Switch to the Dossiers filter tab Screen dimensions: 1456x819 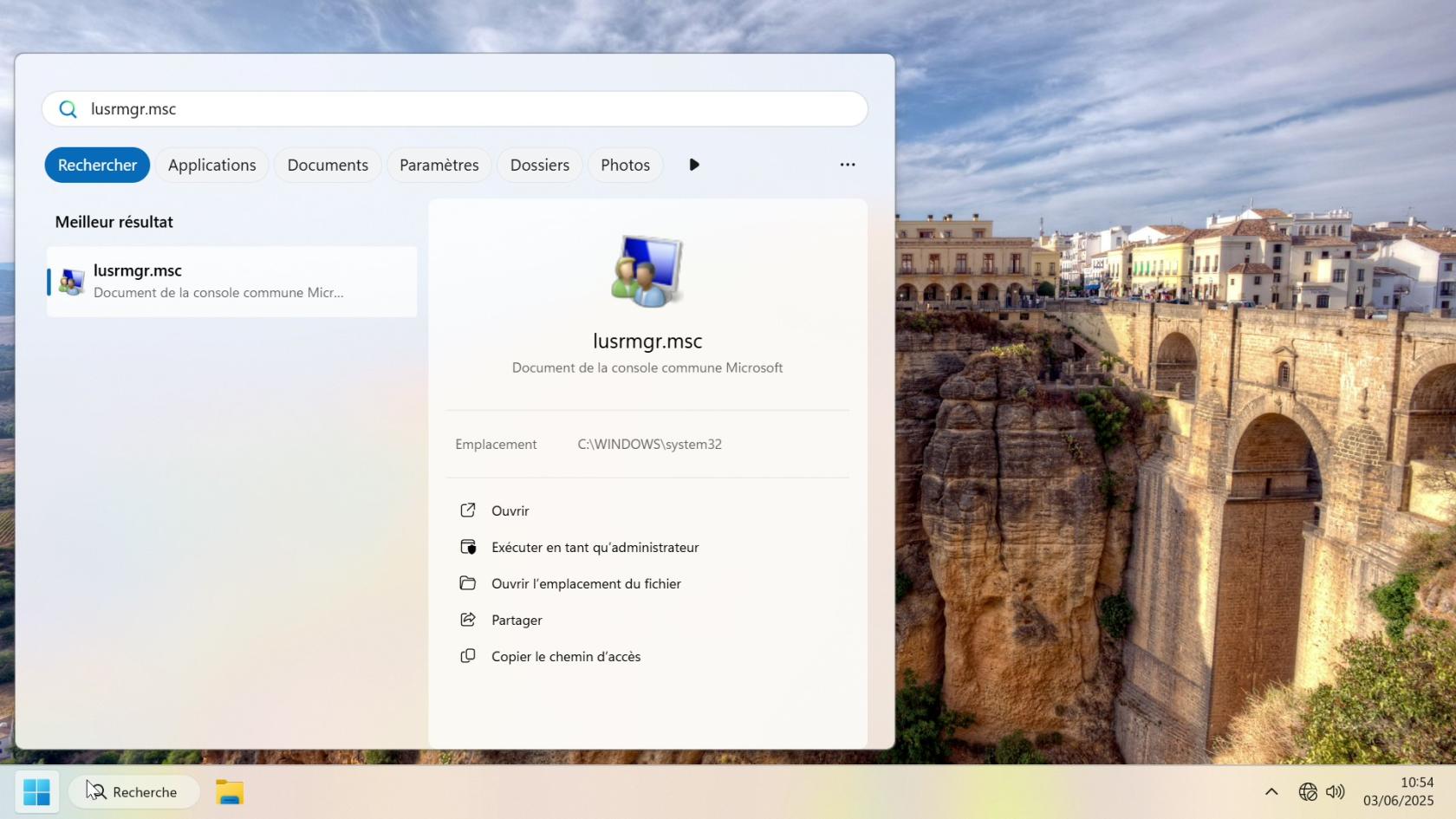coord(540,165)
